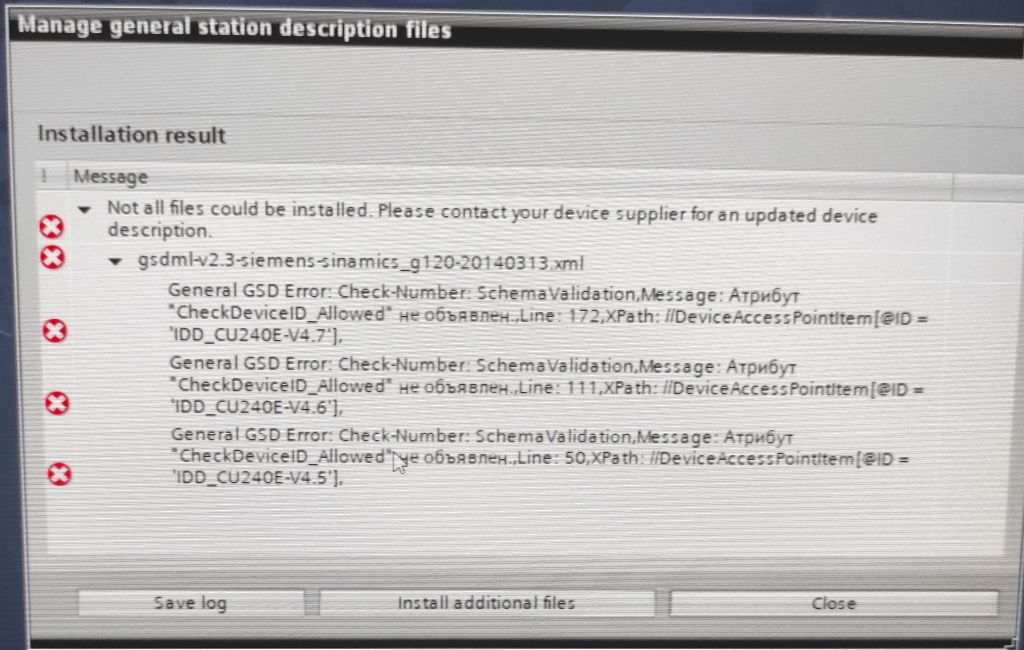This screenshot has width=1024, height=650.
Task: Click the error icon beside "Not all files" message
Action: click(x=51, y=227)
